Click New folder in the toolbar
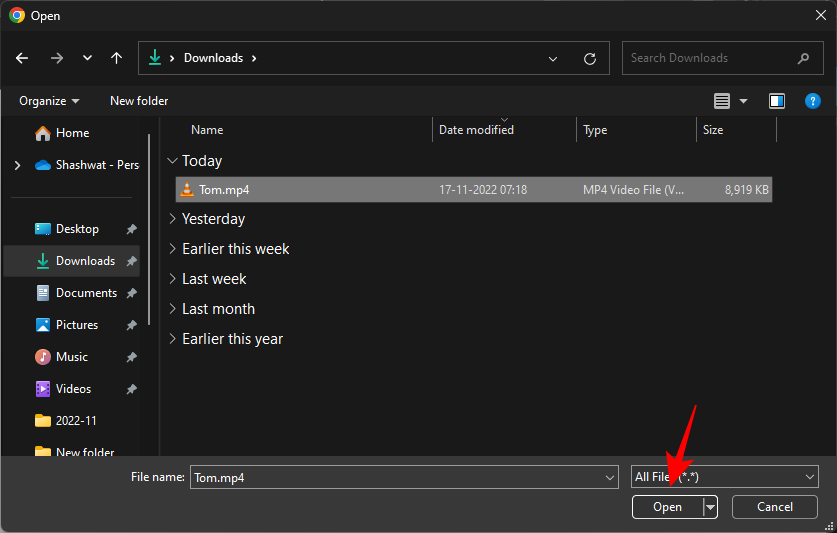Viewport: 837px width, 533px height. point(139,101)
